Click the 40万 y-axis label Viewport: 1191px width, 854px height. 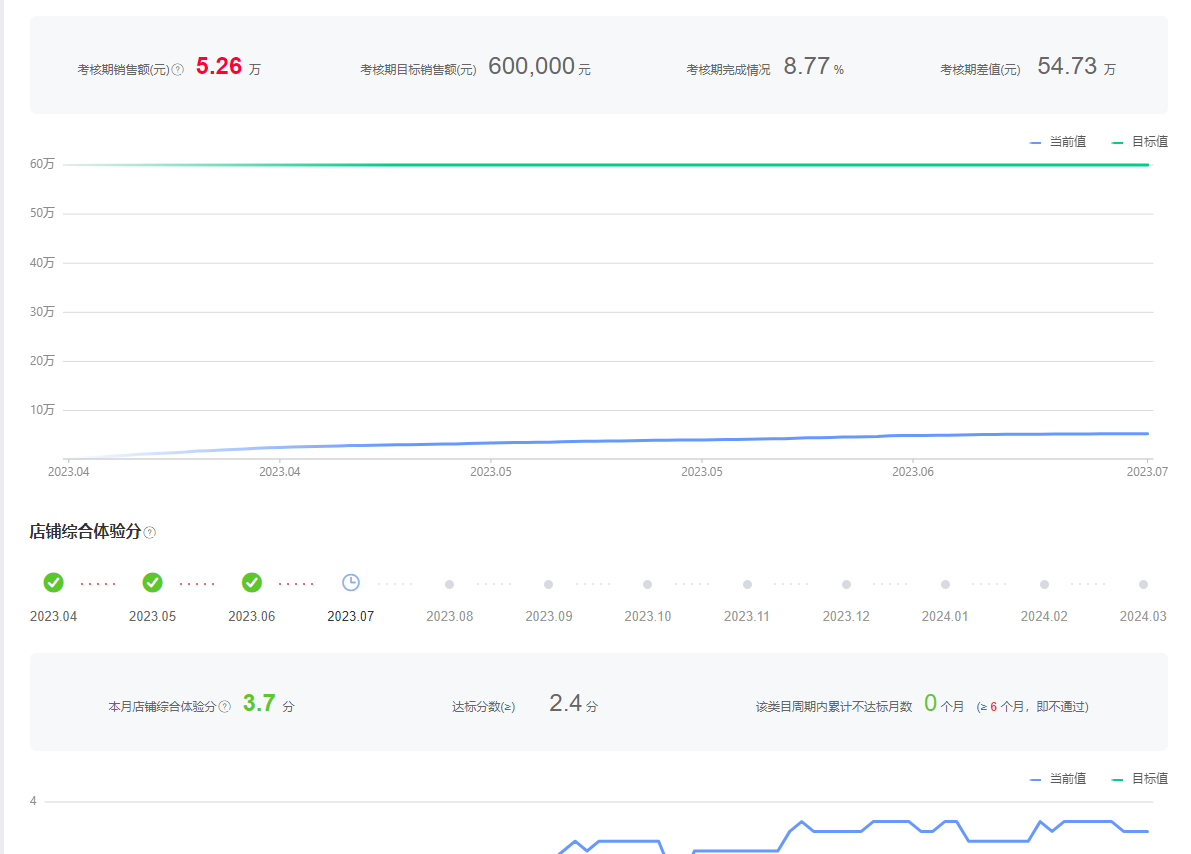[43, 263]
